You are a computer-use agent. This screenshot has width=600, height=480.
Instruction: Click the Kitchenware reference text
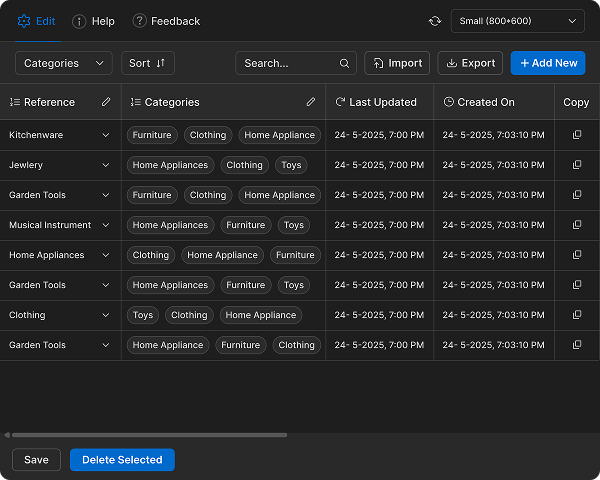36,135
